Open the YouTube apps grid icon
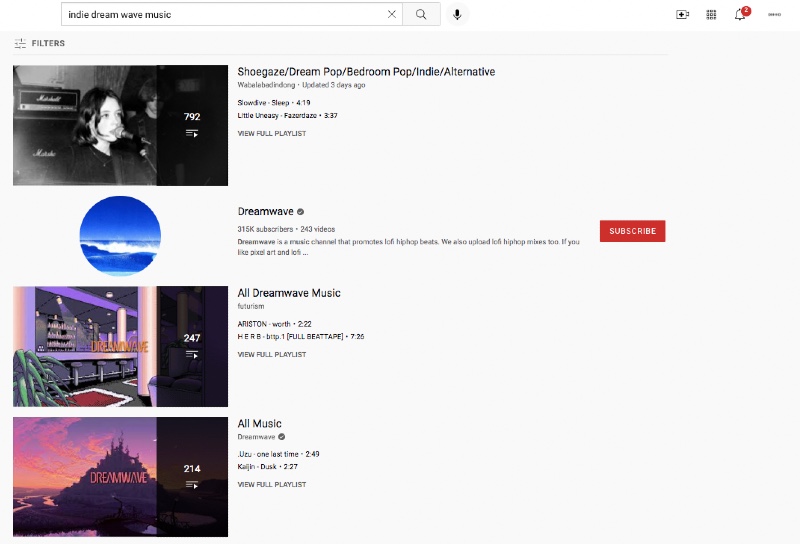Image resolution: width=800 pixels, height=544 pixels. click(x=711, y=14)
